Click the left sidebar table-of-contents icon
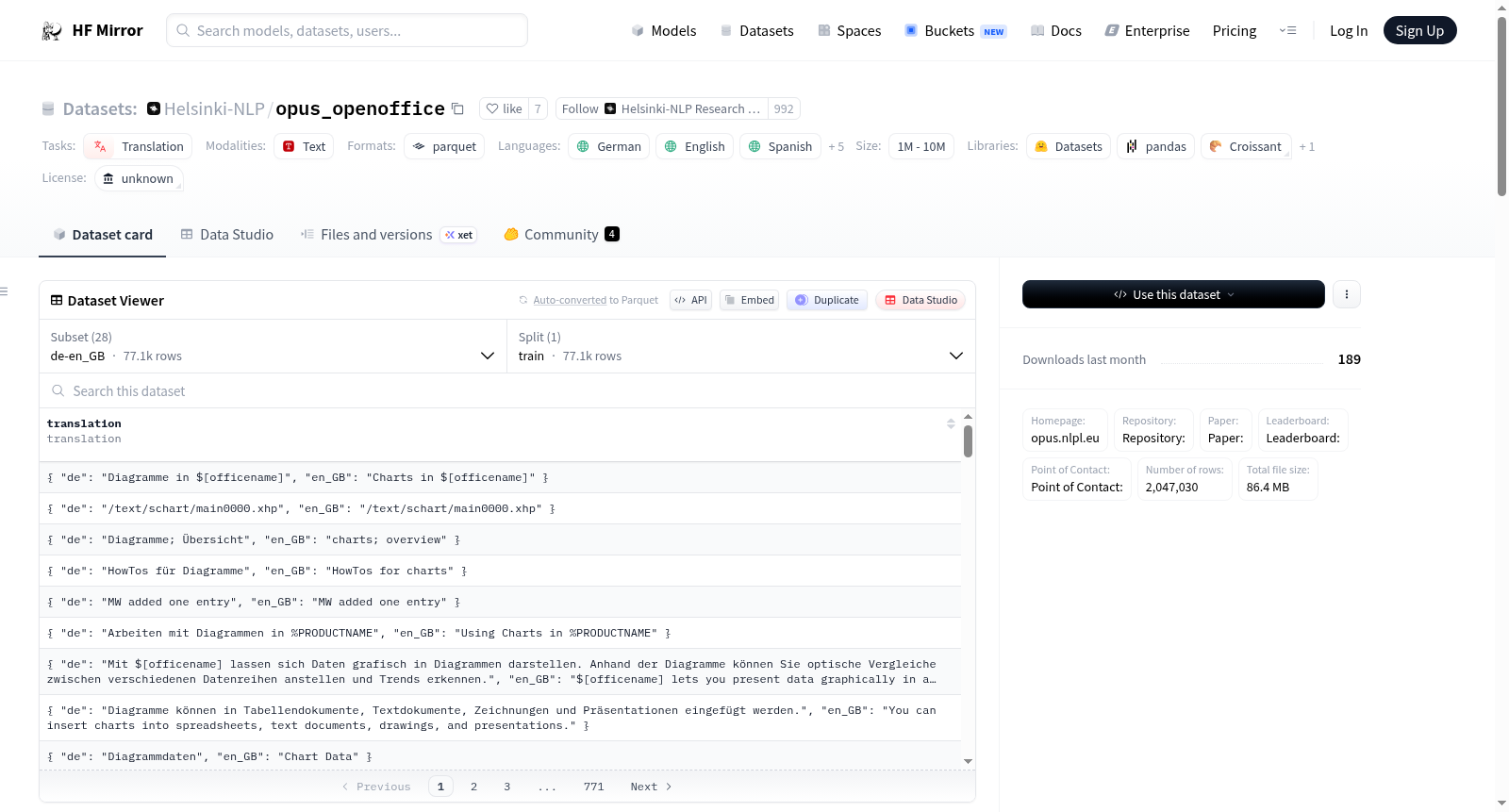Image resolution: width=1509 pixels, height=812 pixels. [4, 291]
